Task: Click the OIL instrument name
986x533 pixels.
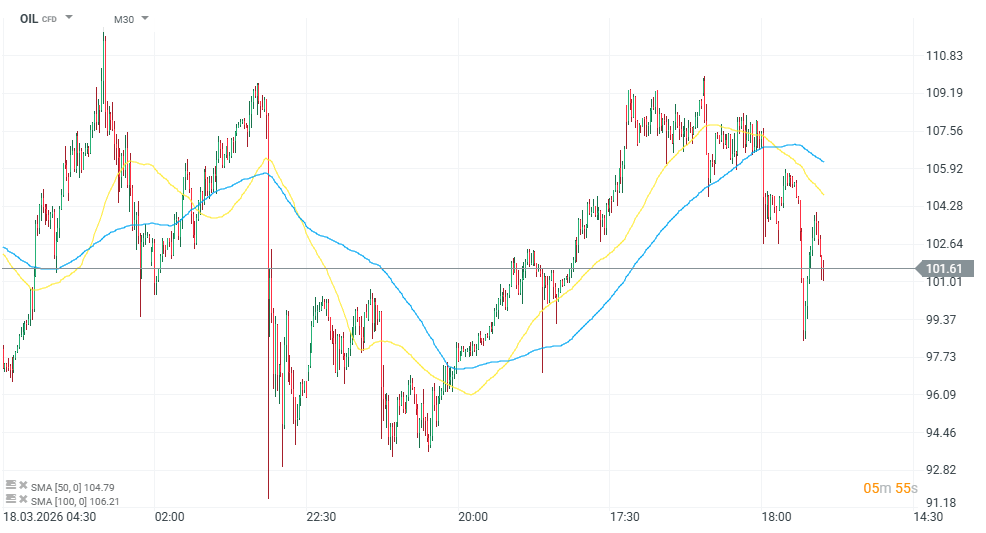Action: (30, 18)
